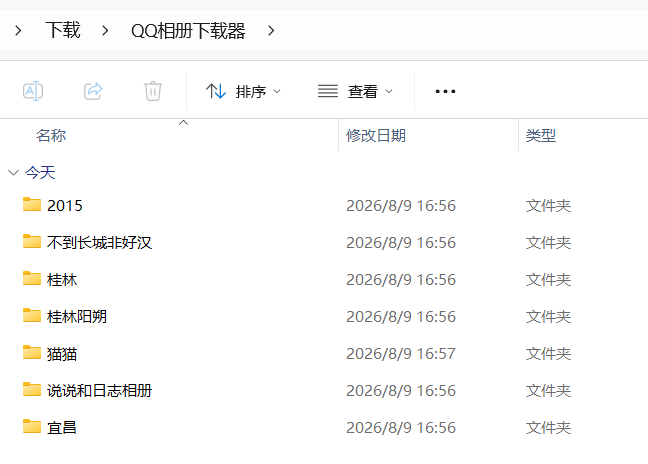The height and width of the screenshot is (464, 648).
Task: Expand the chevron between 下载 and QQ相册下载器
Action: coord(105,31)
